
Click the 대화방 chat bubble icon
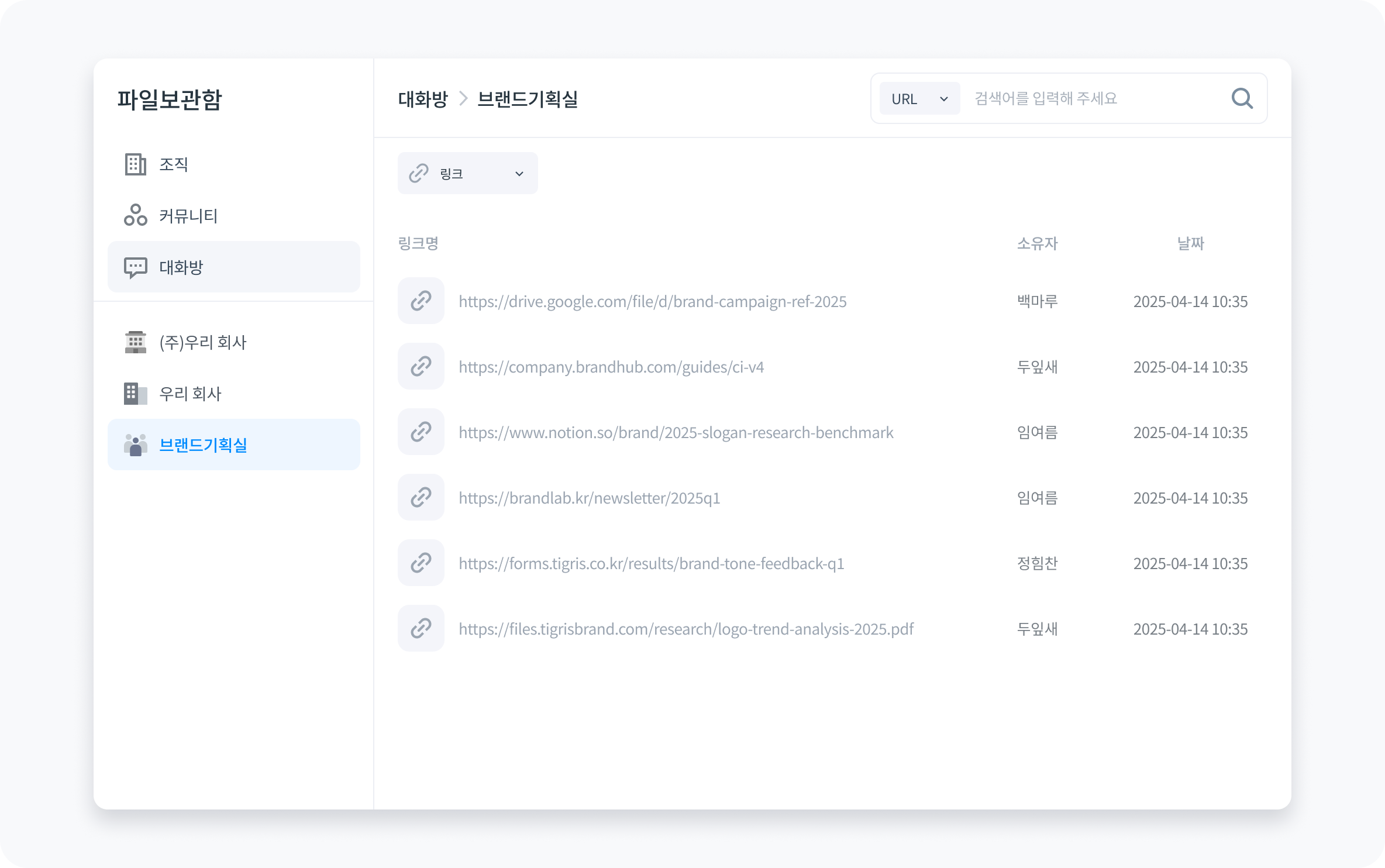point(136,267)
